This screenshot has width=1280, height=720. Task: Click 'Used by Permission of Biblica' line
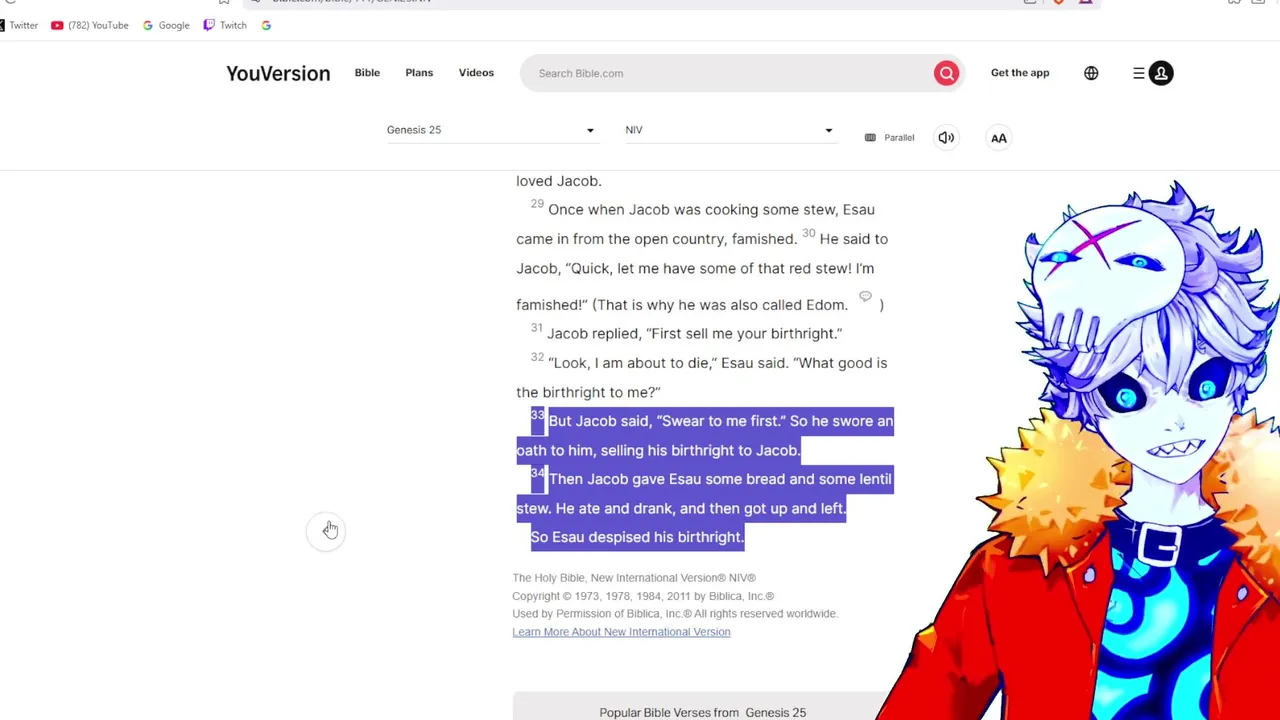point(675,614)
